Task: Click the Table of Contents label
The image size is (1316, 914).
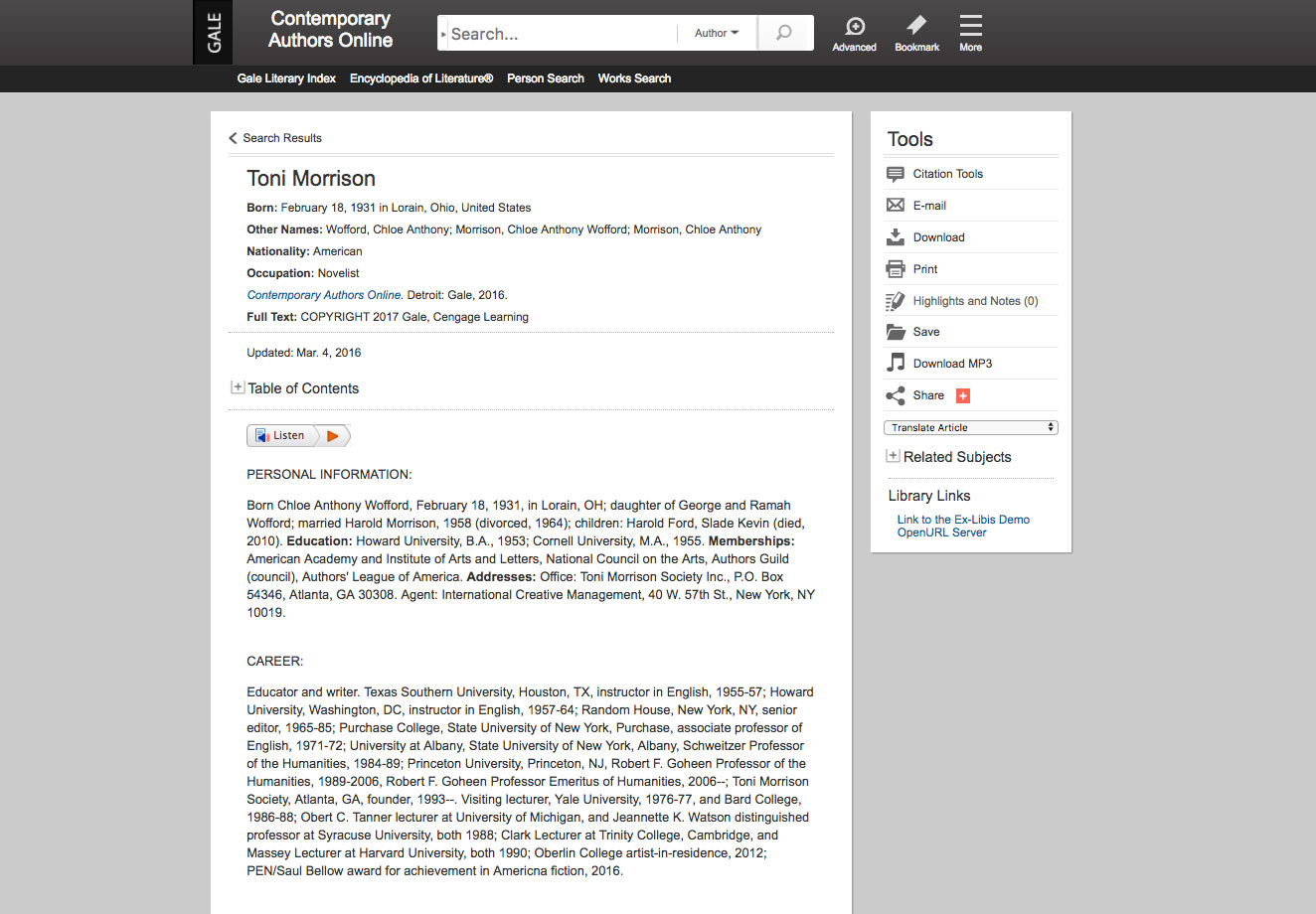Action: (303, 388)
